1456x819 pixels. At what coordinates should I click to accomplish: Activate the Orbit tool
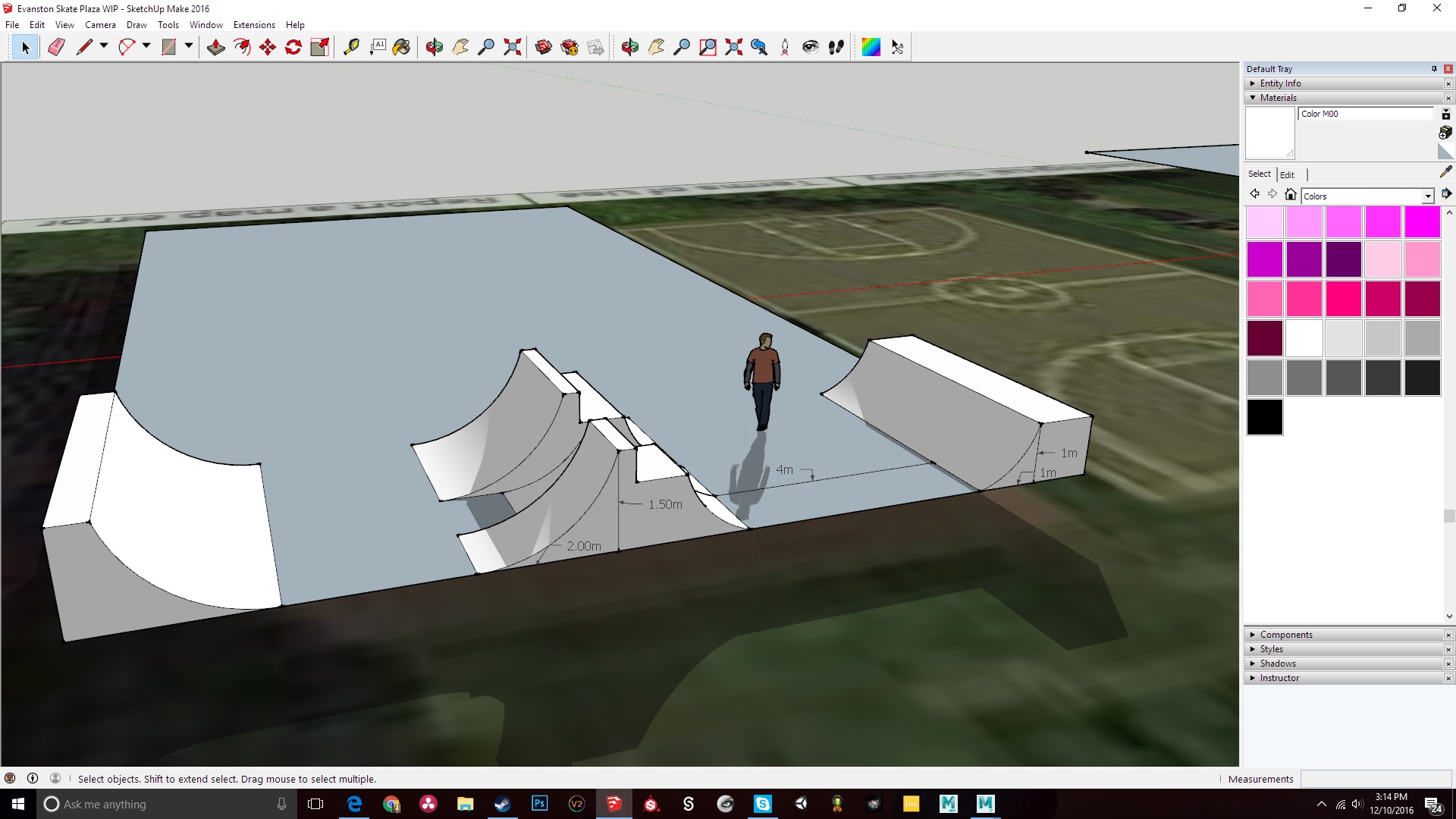point(435,47)
